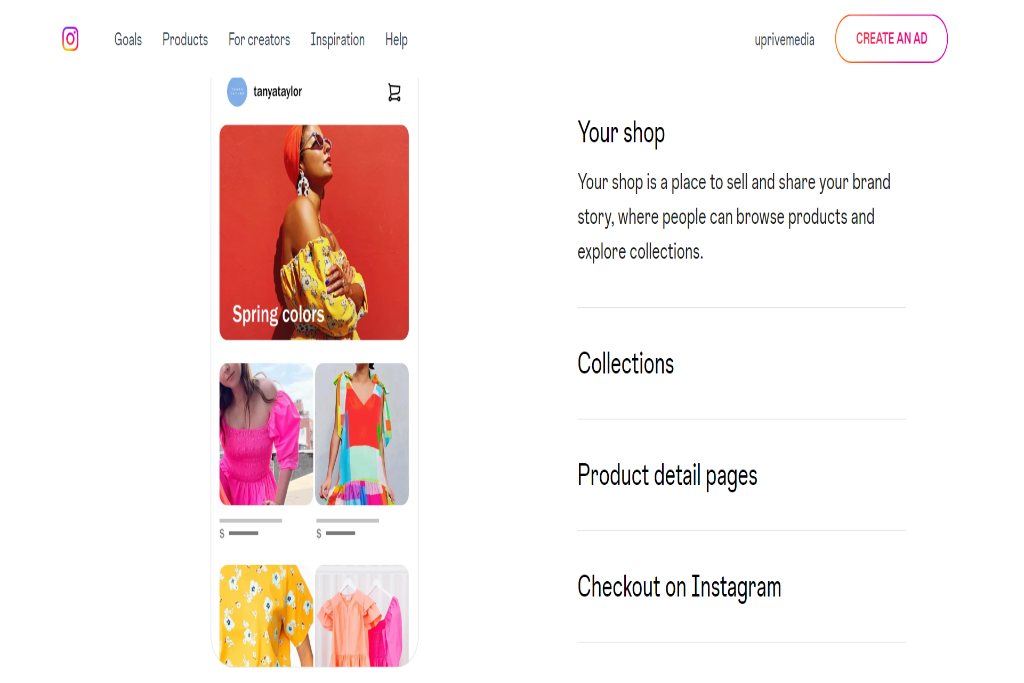1024x683 pixels.
Task: Click the tanyataylor username text
Action: [x=278, y=92]
